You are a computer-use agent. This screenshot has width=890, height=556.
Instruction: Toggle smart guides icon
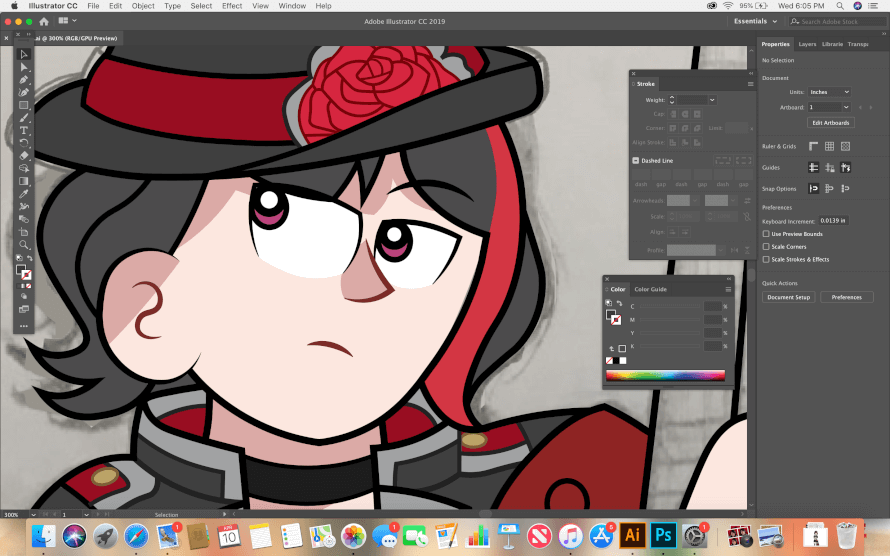click(x=845, y=167)
